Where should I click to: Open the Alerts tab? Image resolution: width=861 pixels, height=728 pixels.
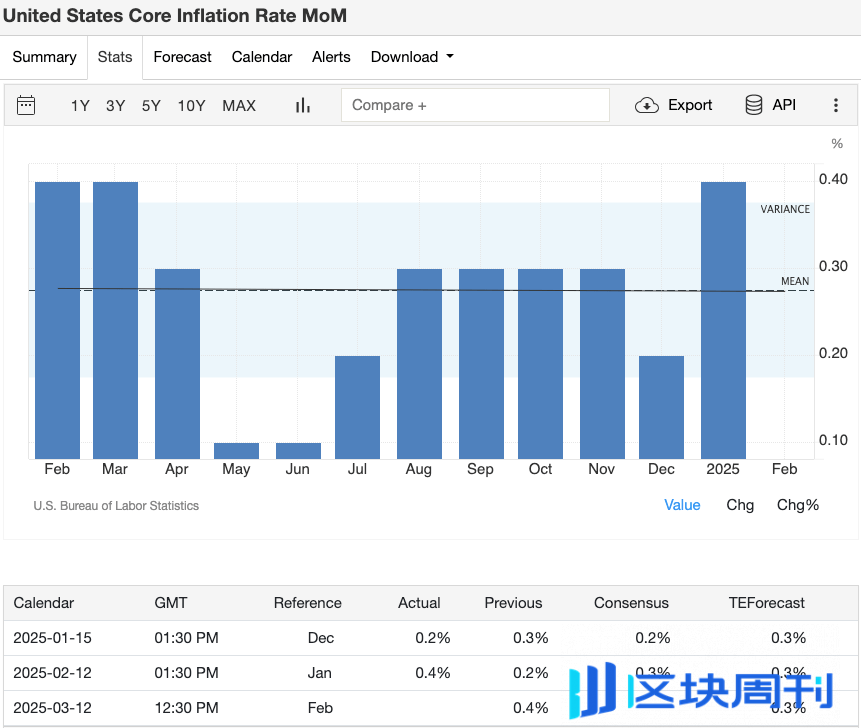pos(331,57)
